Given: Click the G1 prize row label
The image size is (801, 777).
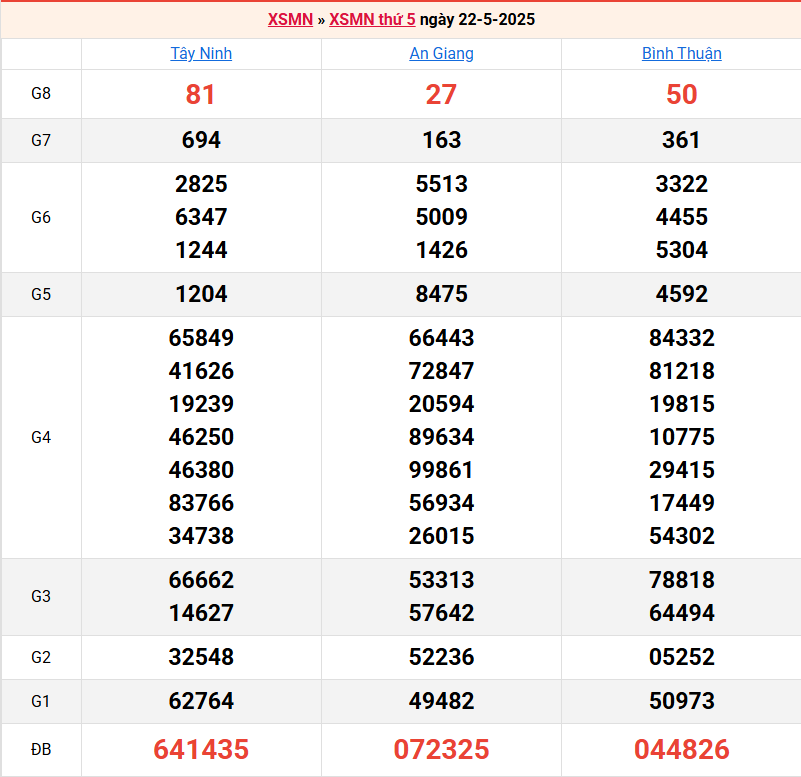Looking at the screenshot, I should point(41,701).
